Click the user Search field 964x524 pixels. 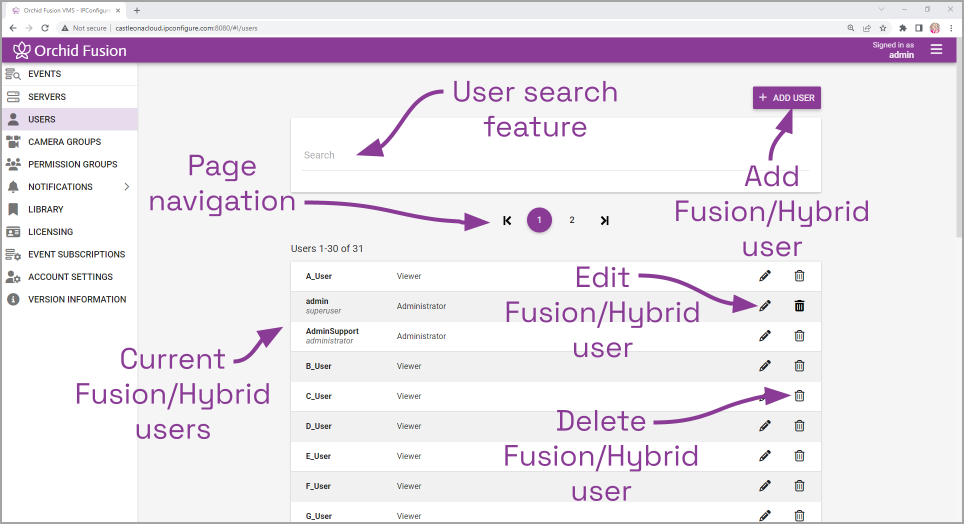point(556,156)
